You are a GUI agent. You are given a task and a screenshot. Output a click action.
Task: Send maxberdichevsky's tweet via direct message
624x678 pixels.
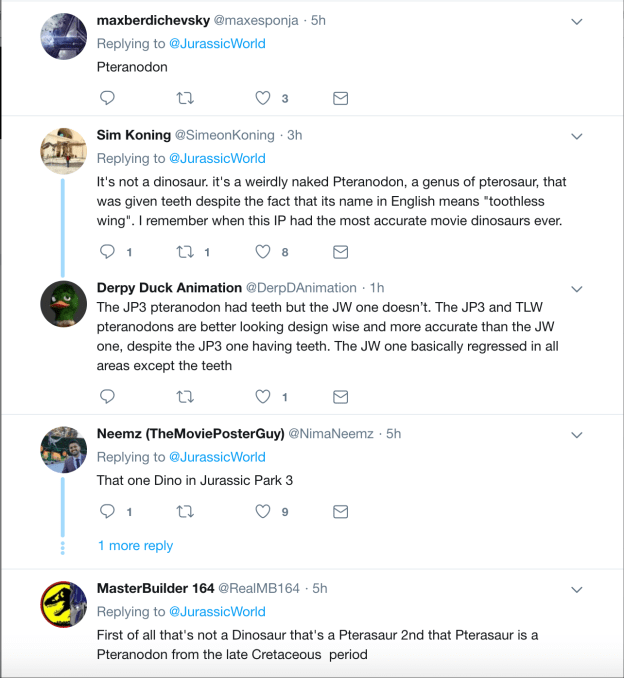(x=340, y=98)
